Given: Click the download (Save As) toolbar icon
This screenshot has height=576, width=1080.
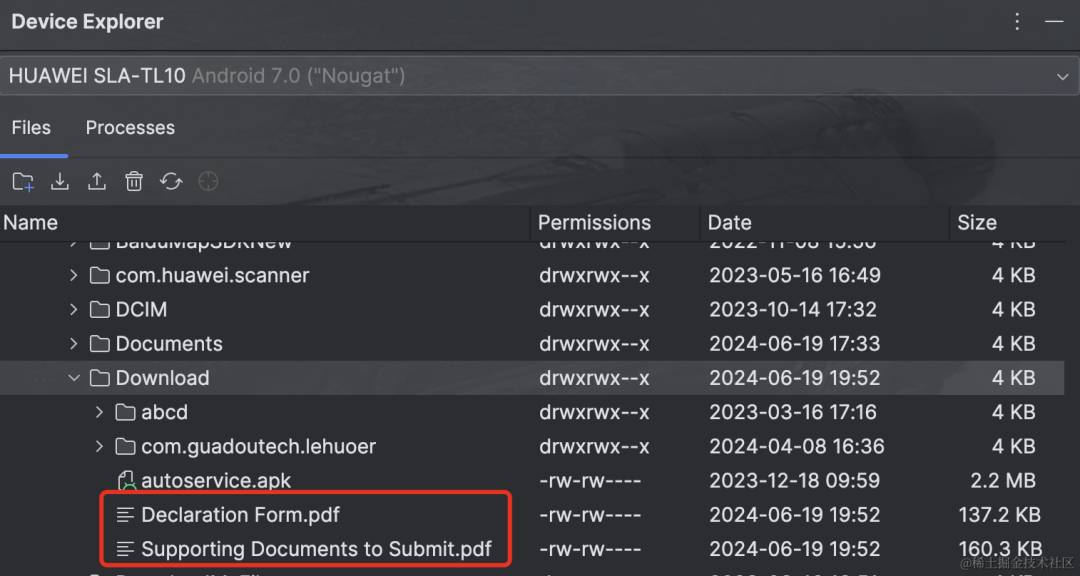Looking at the screenshot, I should (60, 182).
